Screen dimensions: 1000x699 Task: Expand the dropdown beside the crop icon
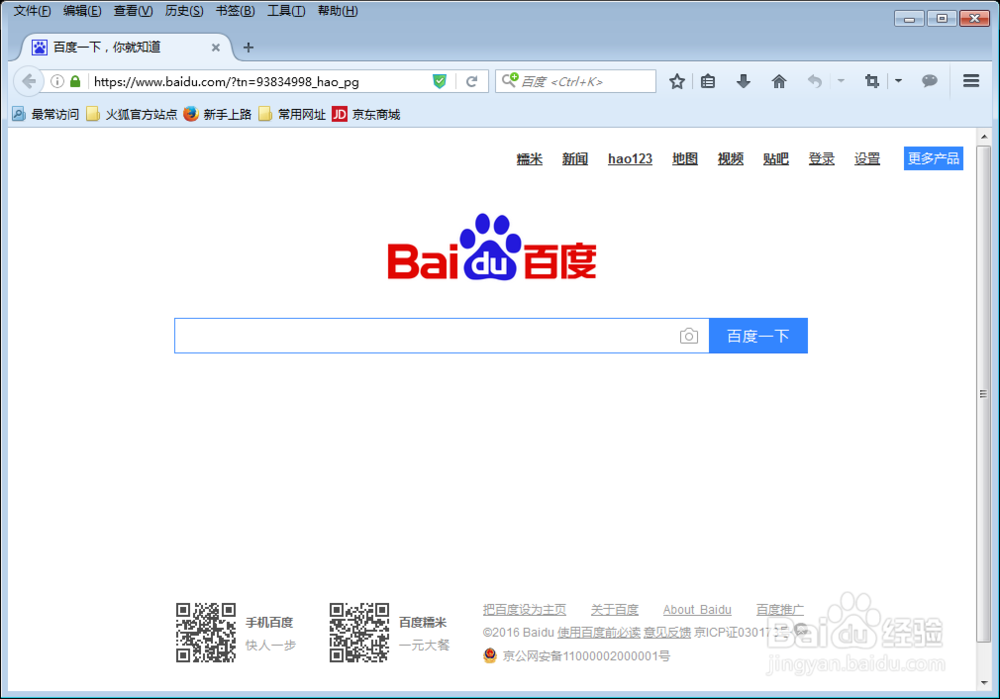point(898,81)
